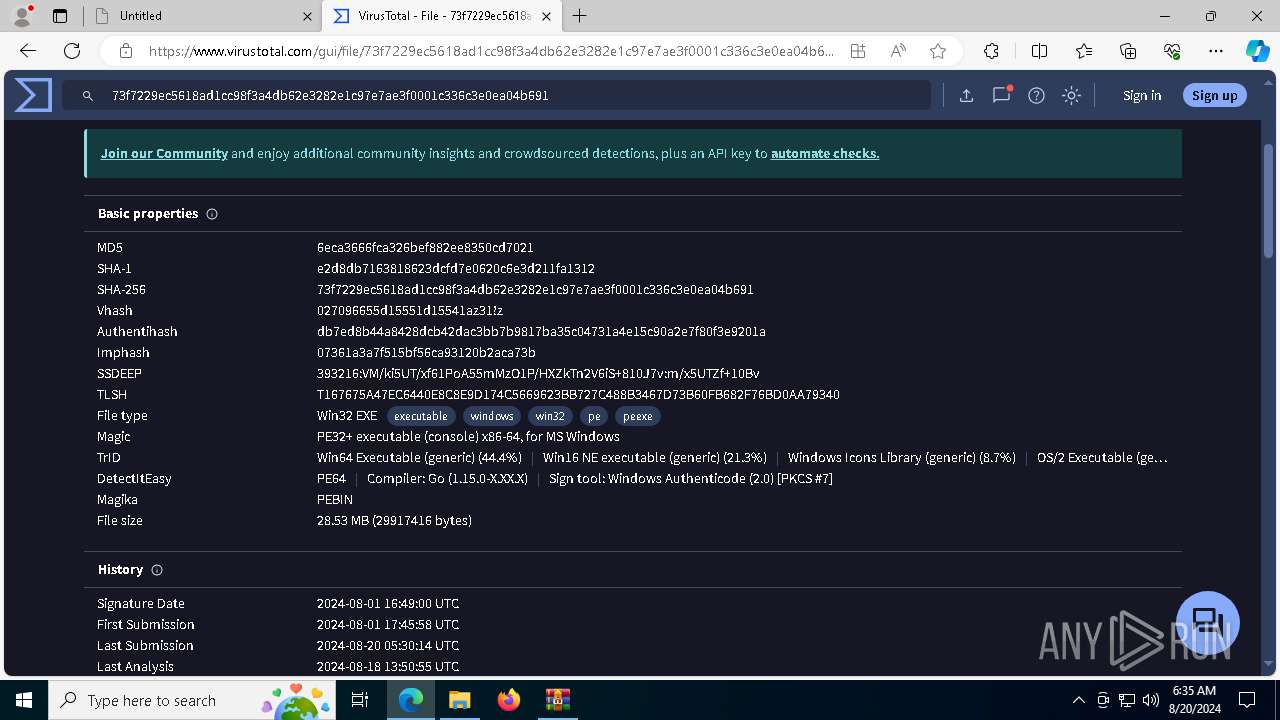Click the Microsoft Edge taskbar icon
Viewport: 1280px width, 720px height.
point(411,700)
